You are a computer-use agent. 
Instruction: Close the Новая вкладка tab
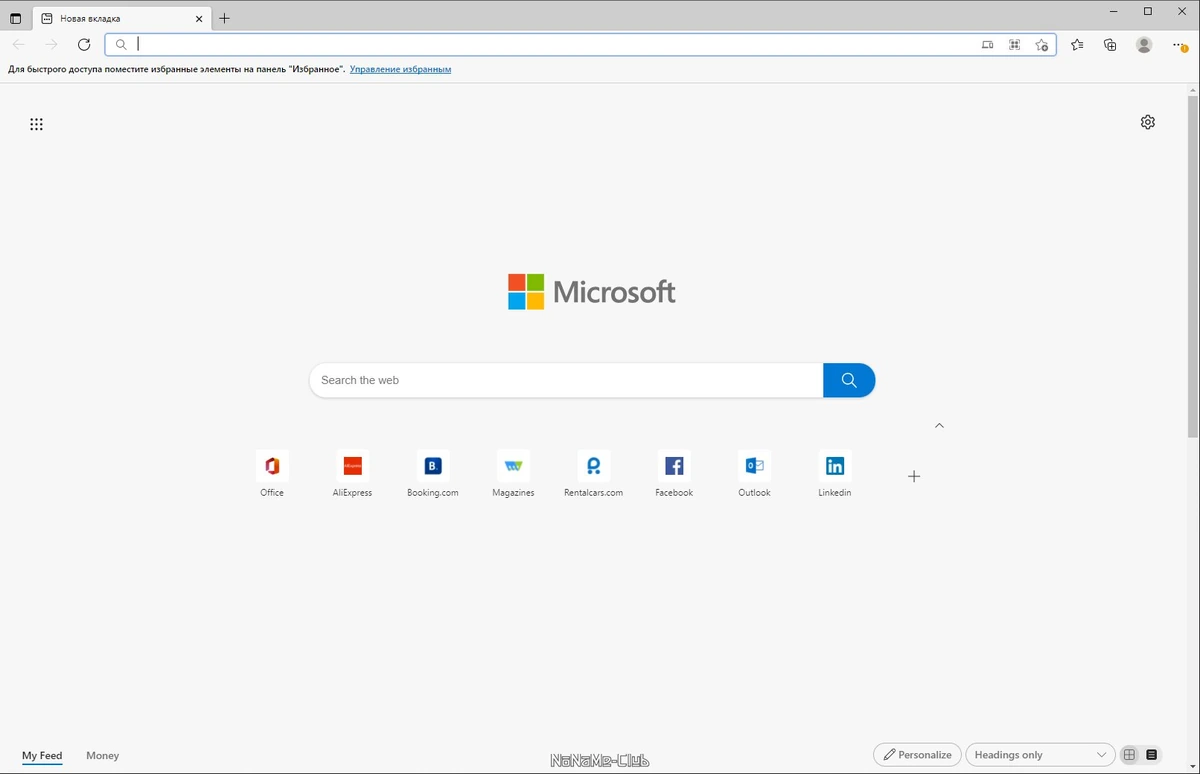(199, 18)
